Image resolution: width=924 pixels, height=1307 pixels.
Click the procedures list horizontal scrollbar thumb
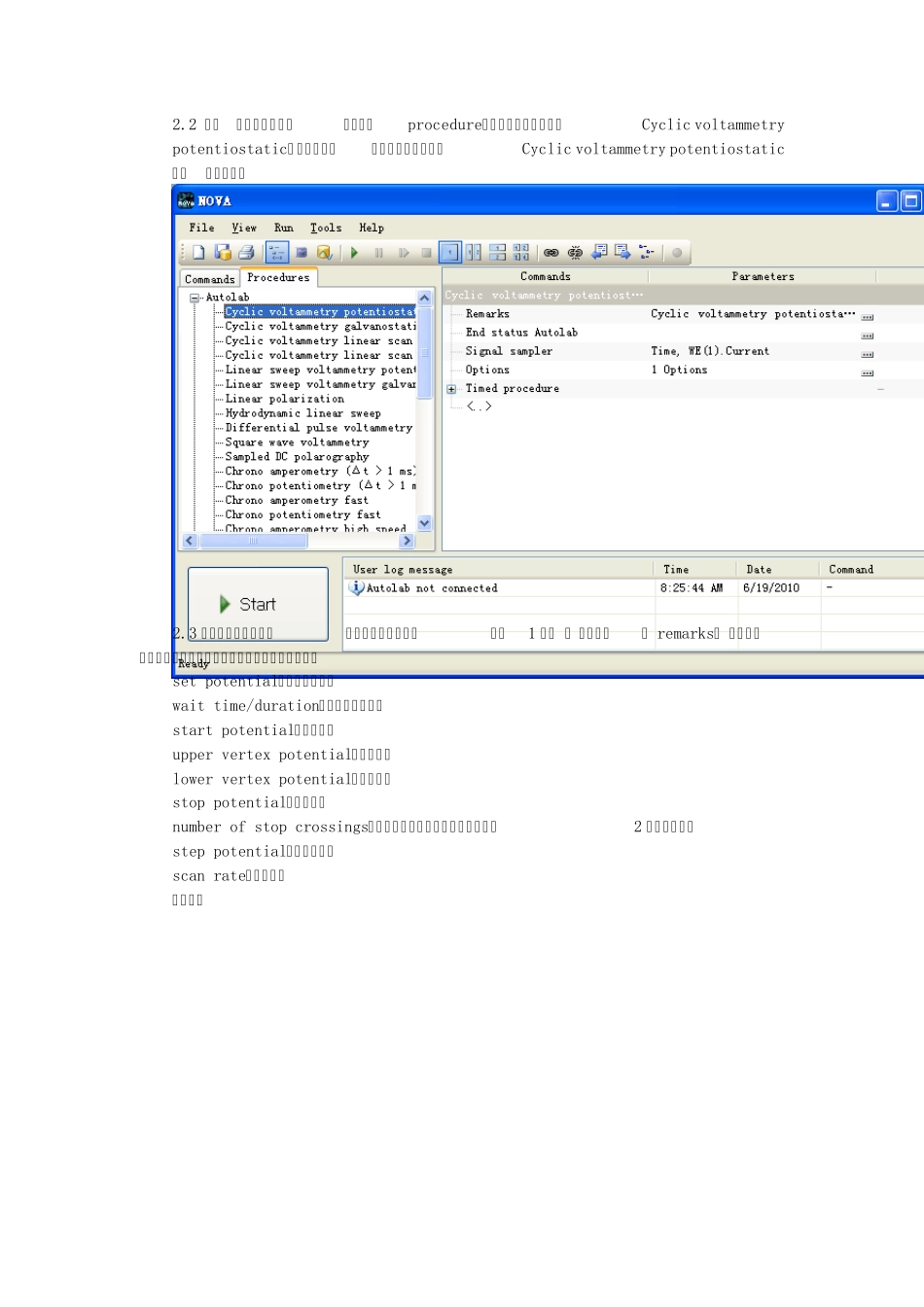(x=253, y=541)
